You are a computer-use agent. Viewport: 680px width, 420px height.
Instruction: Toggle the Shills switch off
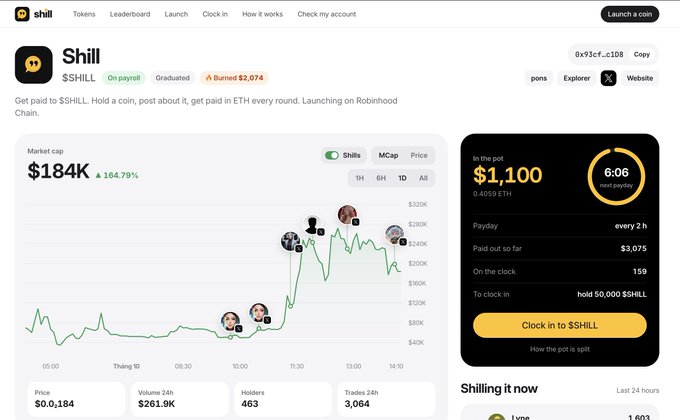point(332,155)
